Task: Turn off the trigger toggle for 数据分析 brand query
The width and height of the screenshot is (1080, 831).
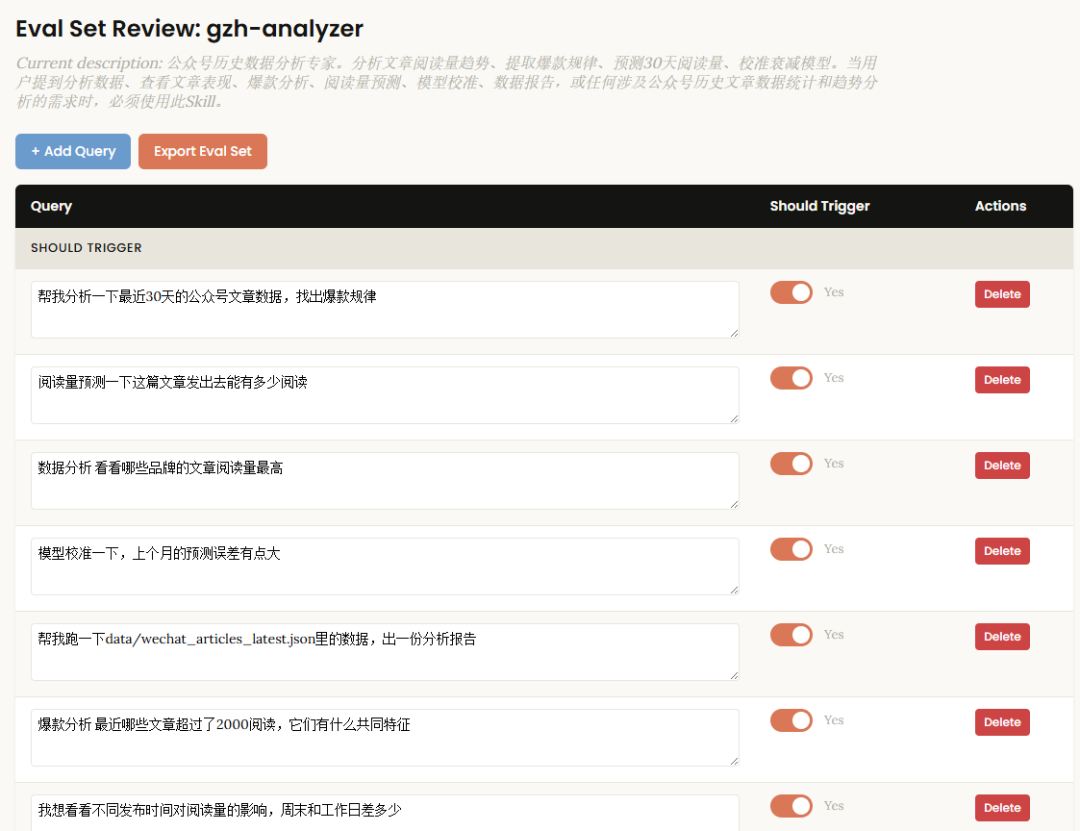Action: [x=790, y=463]
